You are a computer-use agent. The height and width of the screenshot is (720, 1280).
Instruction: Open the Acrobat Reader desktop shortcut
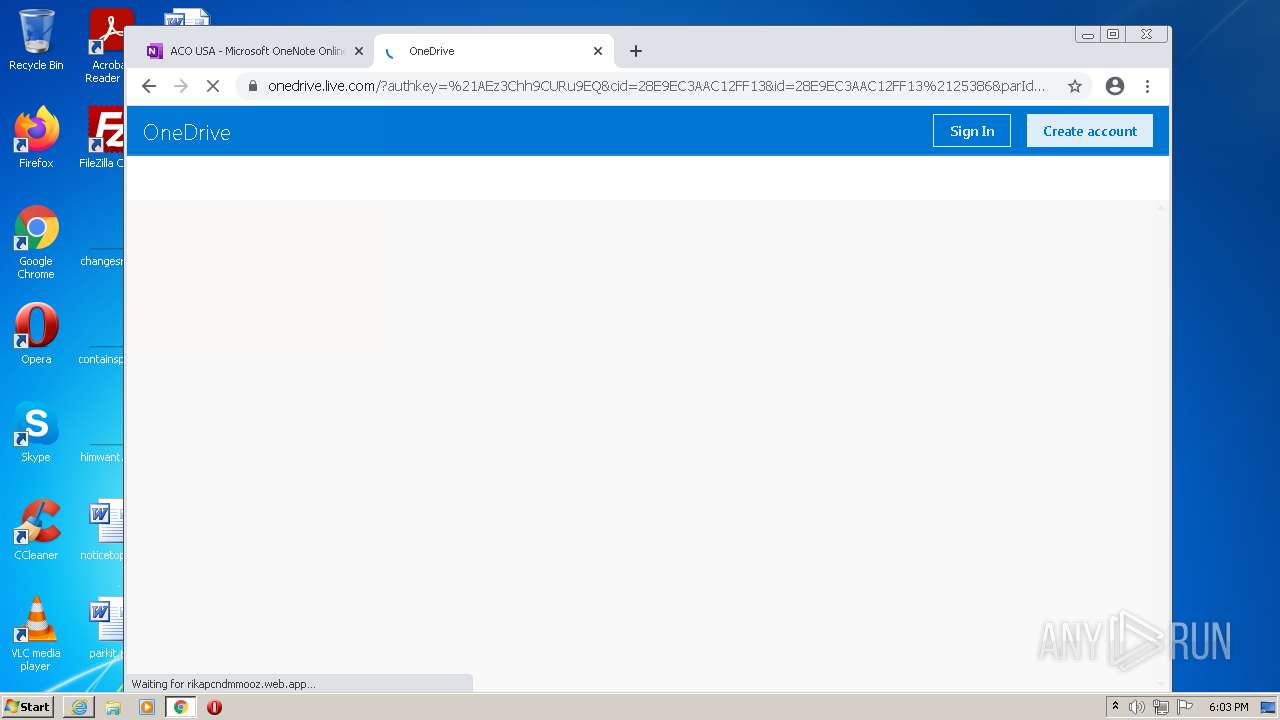[107, 46]
